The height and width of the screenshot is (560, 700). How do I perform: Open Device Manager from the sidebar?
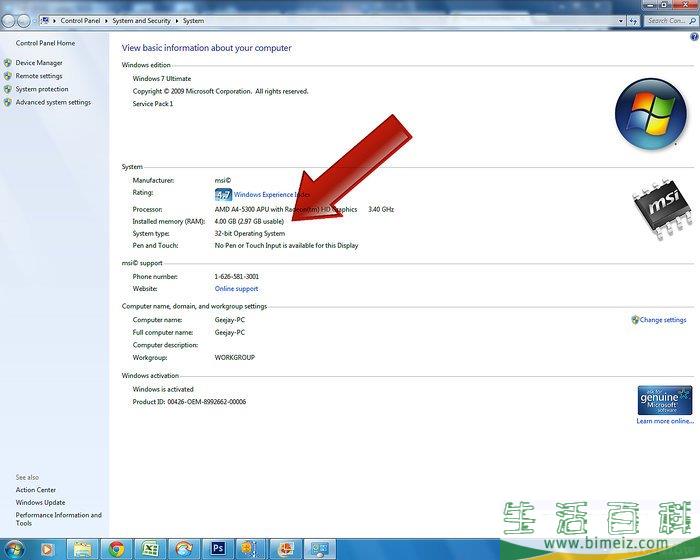click(38, 63)
